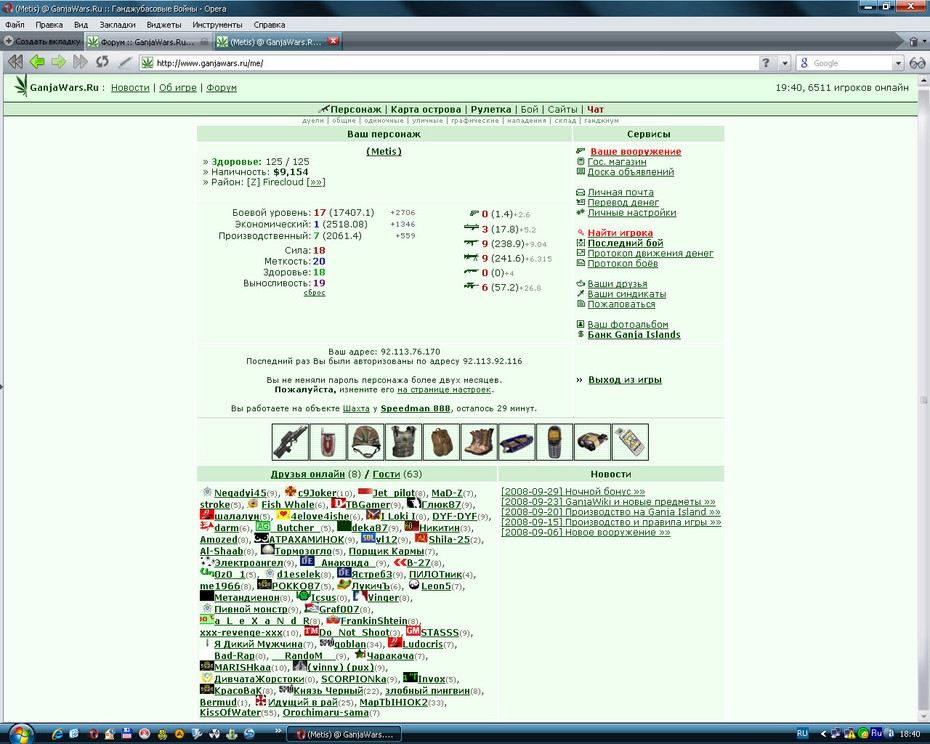Open the equipped rifle item icon
Image resolution: width=930 pixels, height=744 pixels.
[x=290, y=442]
